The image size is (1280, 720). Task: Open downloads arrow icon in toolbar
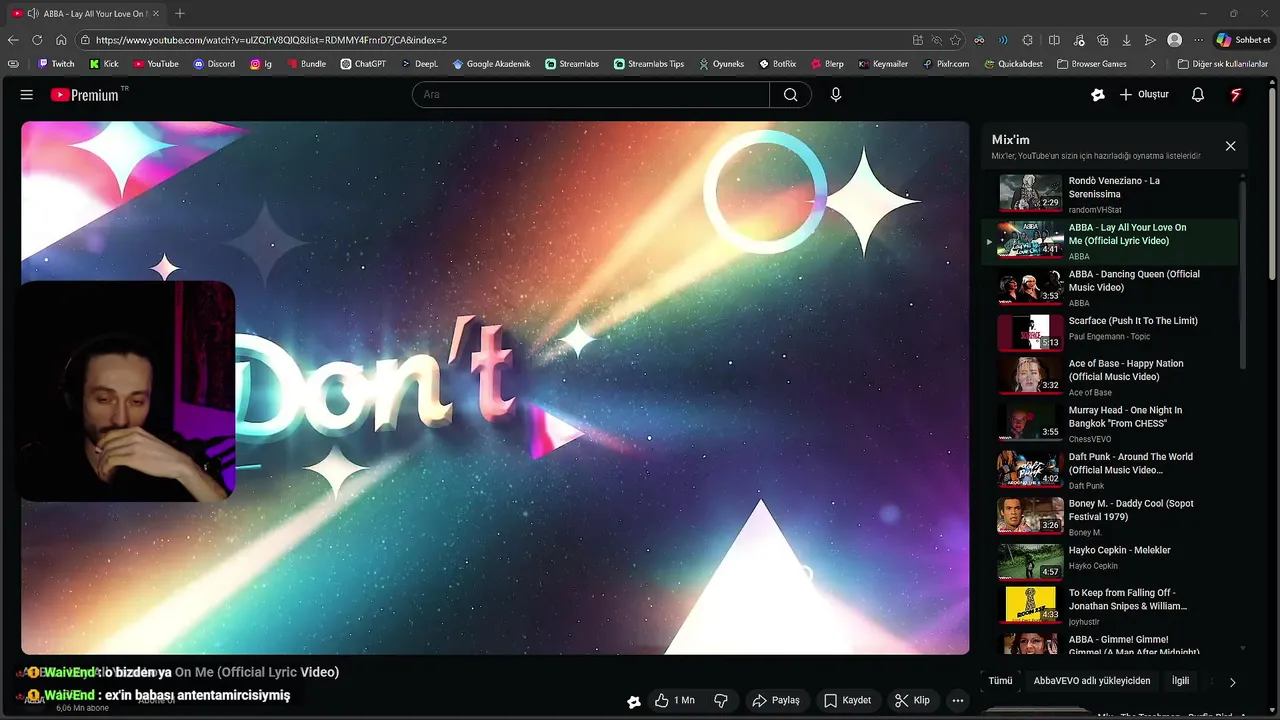coord(1127,40)
